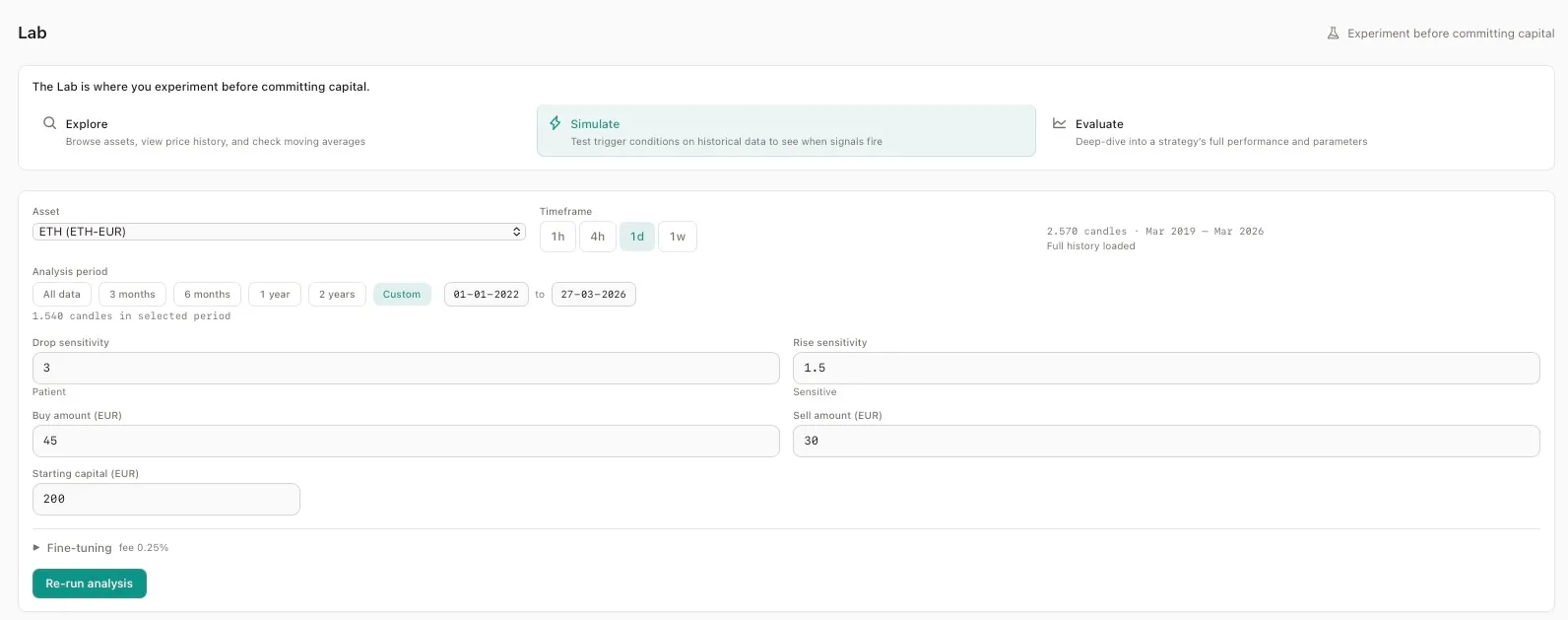Viewport: 1568px width, 620px height.
Task: Click the Drop sensitivity input field
Action: 406,368
